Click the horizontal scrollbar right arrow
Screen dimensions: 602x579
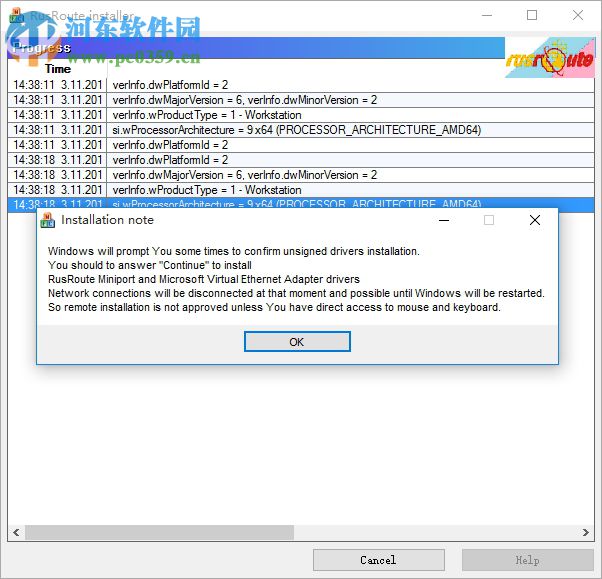(585, 532)
